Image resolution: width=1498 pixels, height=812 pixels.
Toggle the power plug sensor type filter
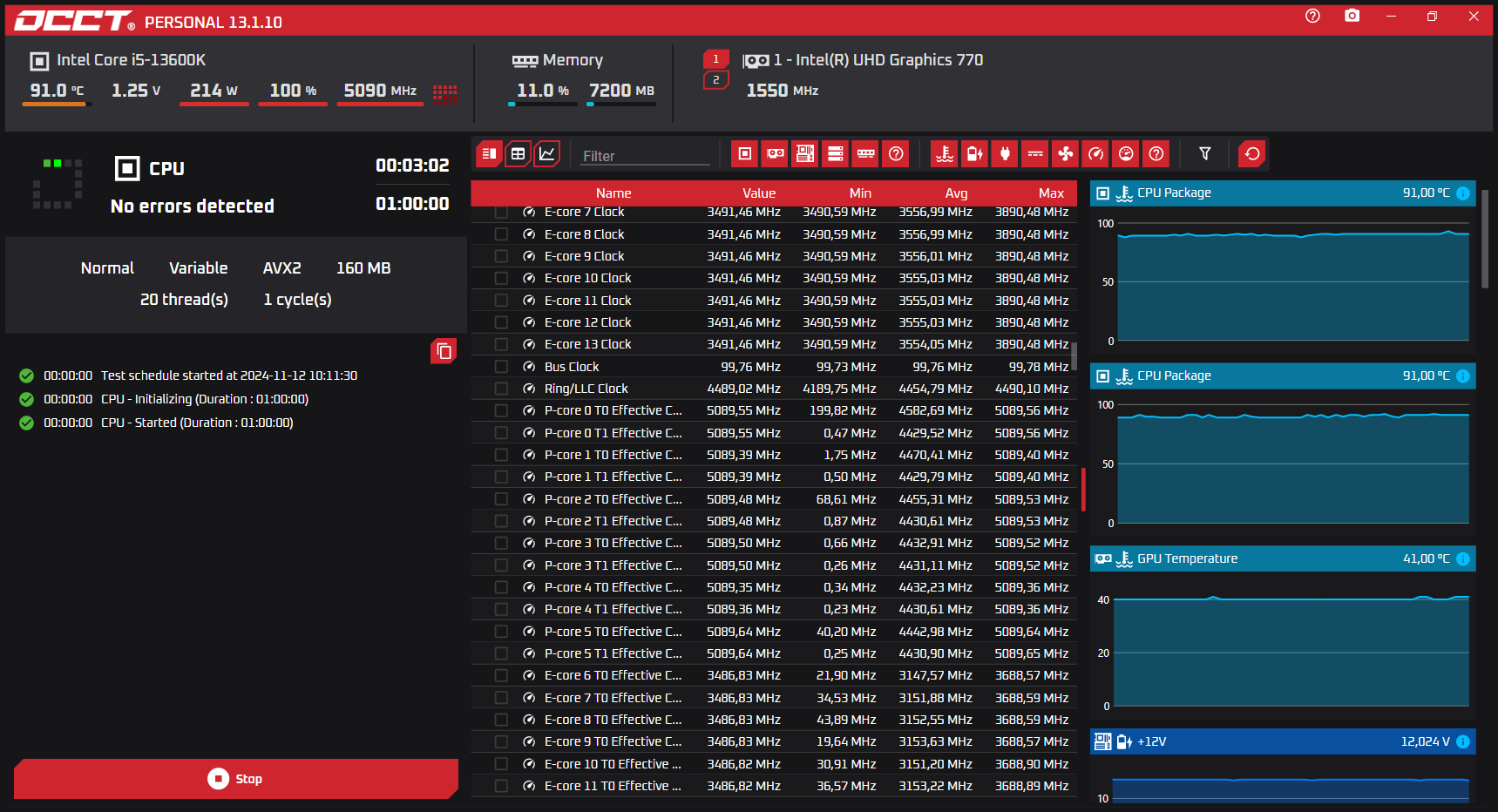coord(1005,154)
